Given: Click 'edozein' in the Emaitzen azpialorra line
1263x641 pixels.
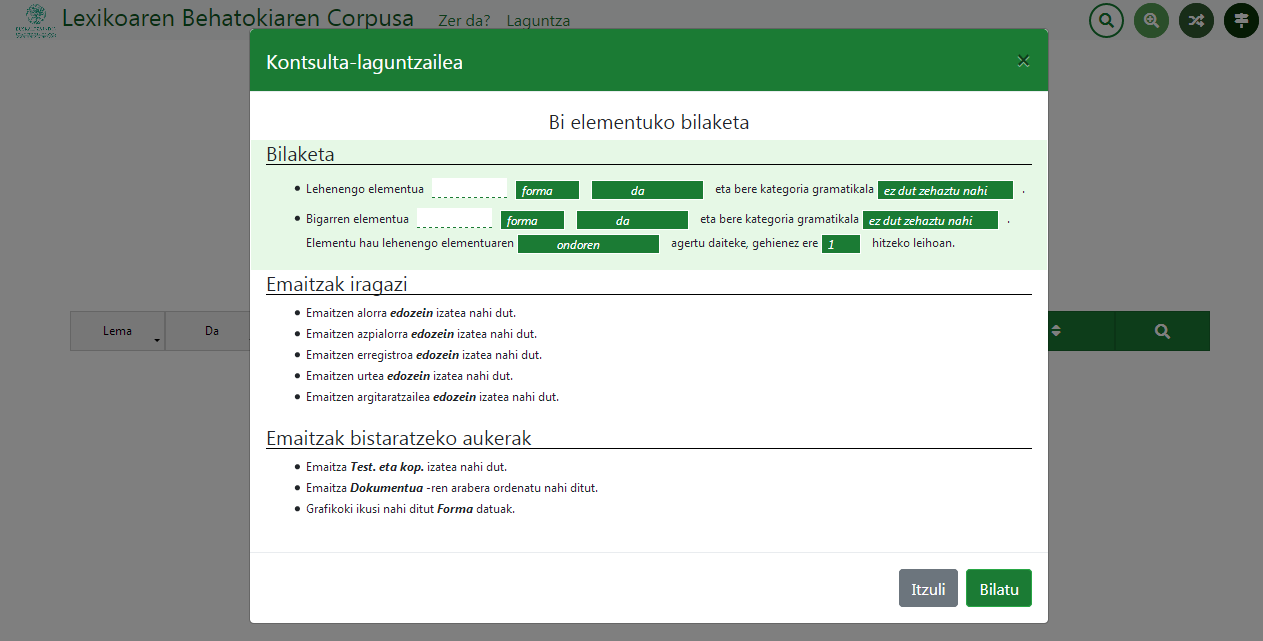Looking at the screenshot, I should [x=432, y=334].
